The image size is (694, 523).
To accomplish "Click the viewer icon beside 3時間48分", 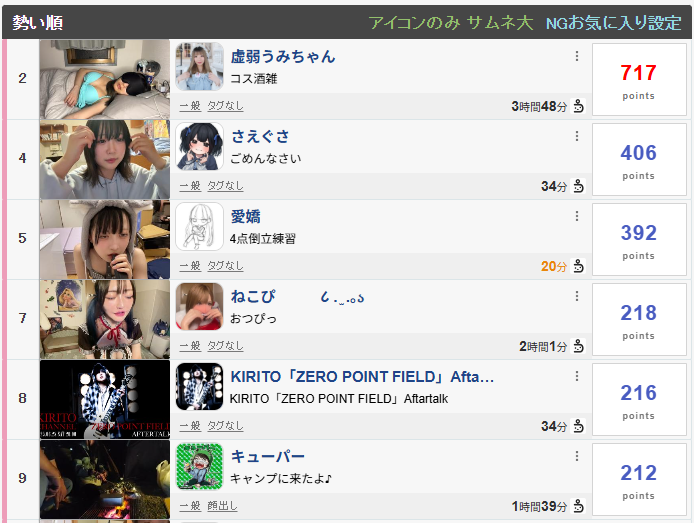I will tap(578, 106).
